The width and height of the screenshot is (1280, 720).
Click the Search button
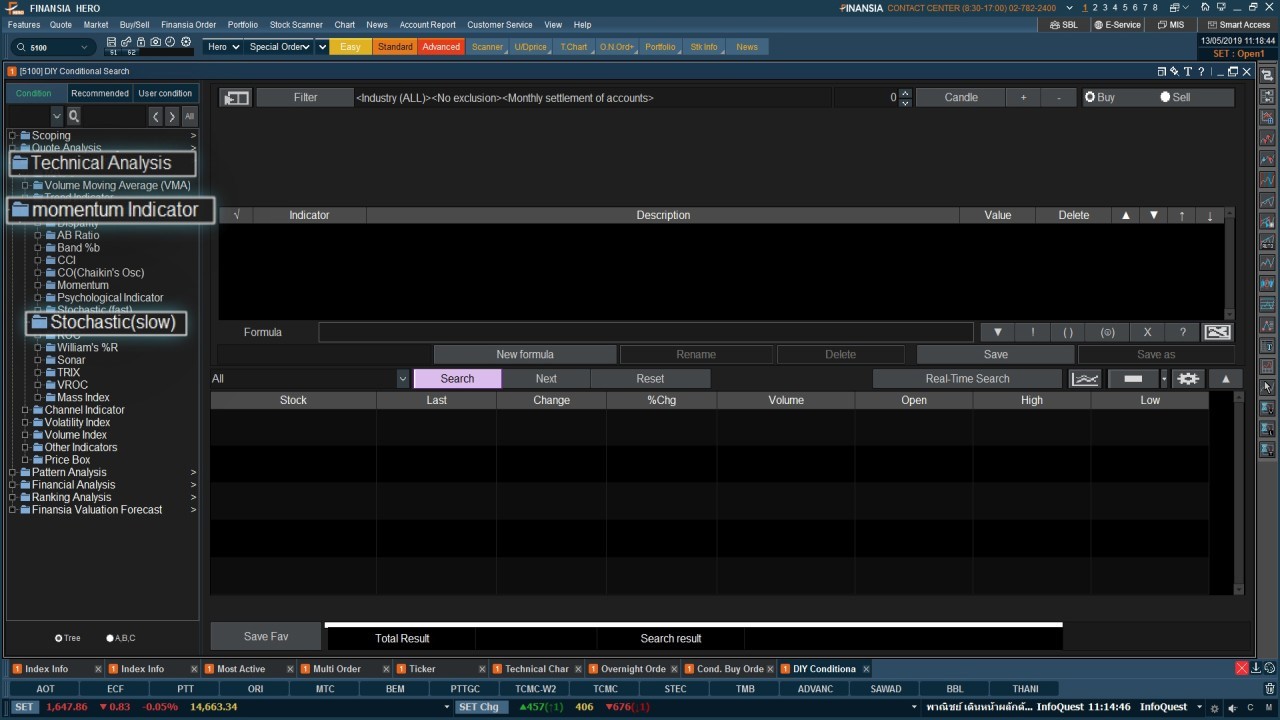tap(457, 379)
